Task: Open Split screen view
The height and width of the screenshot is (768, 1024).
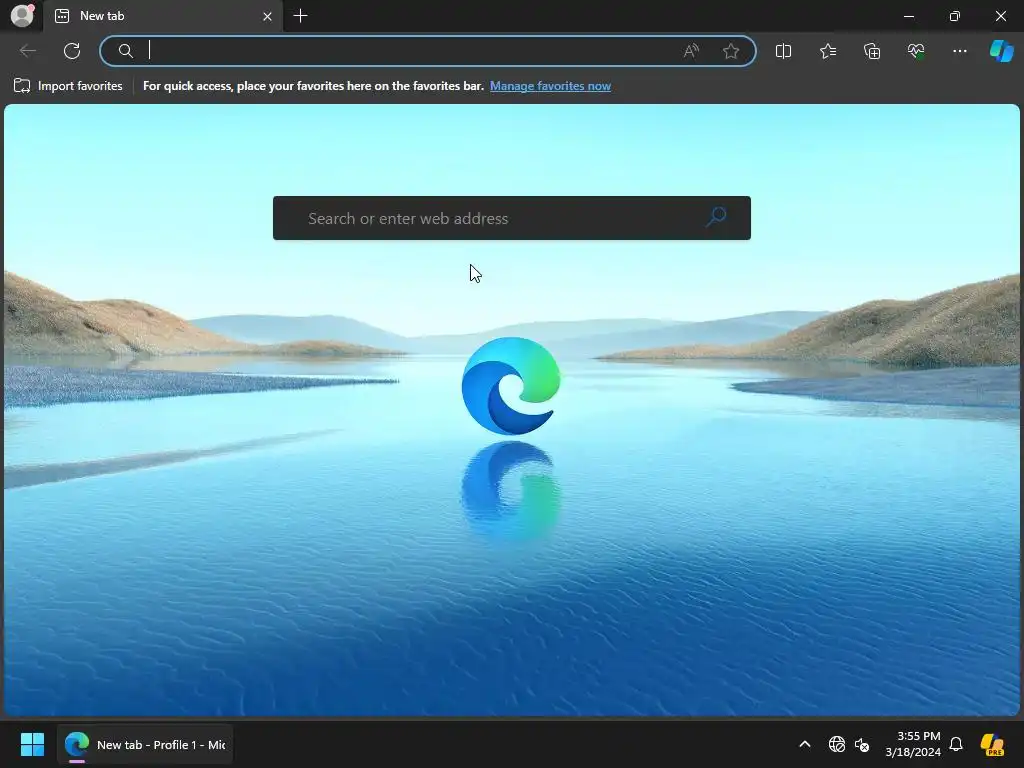Action: point(783,51)
